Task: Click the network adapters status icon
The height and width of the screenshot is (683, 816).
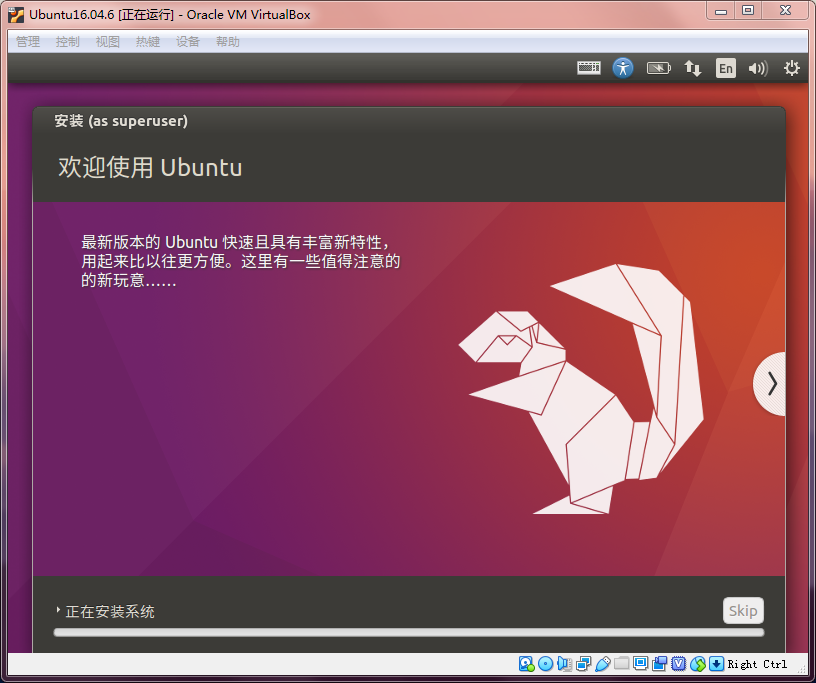Action: pyautogui.click(x=583, y=664)
